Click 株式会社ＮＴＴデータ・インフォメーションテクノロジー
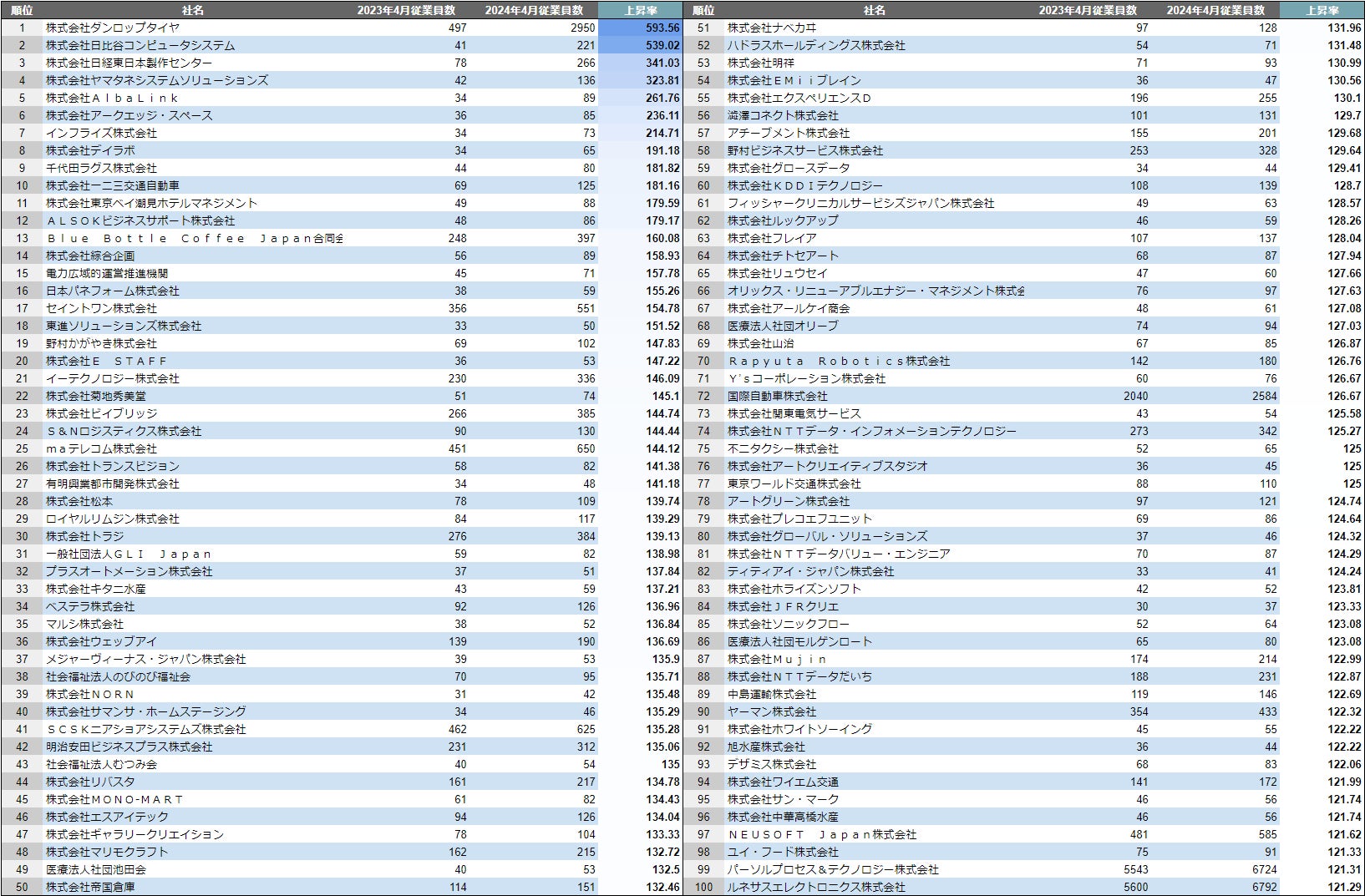Screen dimensions: 1365x896 (872, 431)
